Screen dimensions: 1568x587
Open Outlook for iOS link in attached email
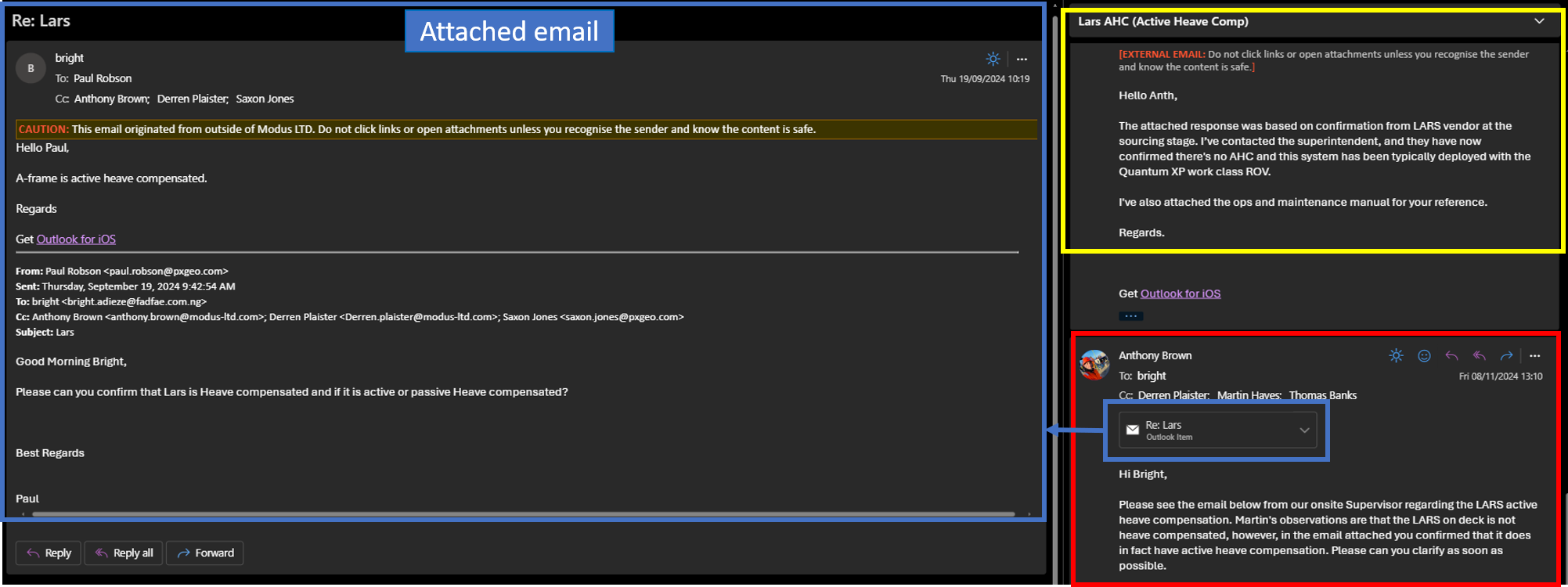[x=76, y=239]
